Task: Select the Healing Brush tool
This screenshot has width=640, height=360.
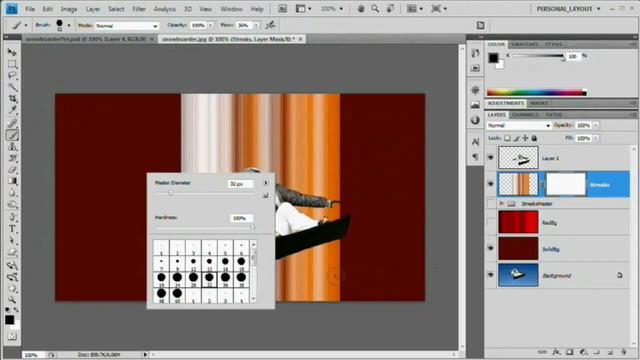Action: 12,123
